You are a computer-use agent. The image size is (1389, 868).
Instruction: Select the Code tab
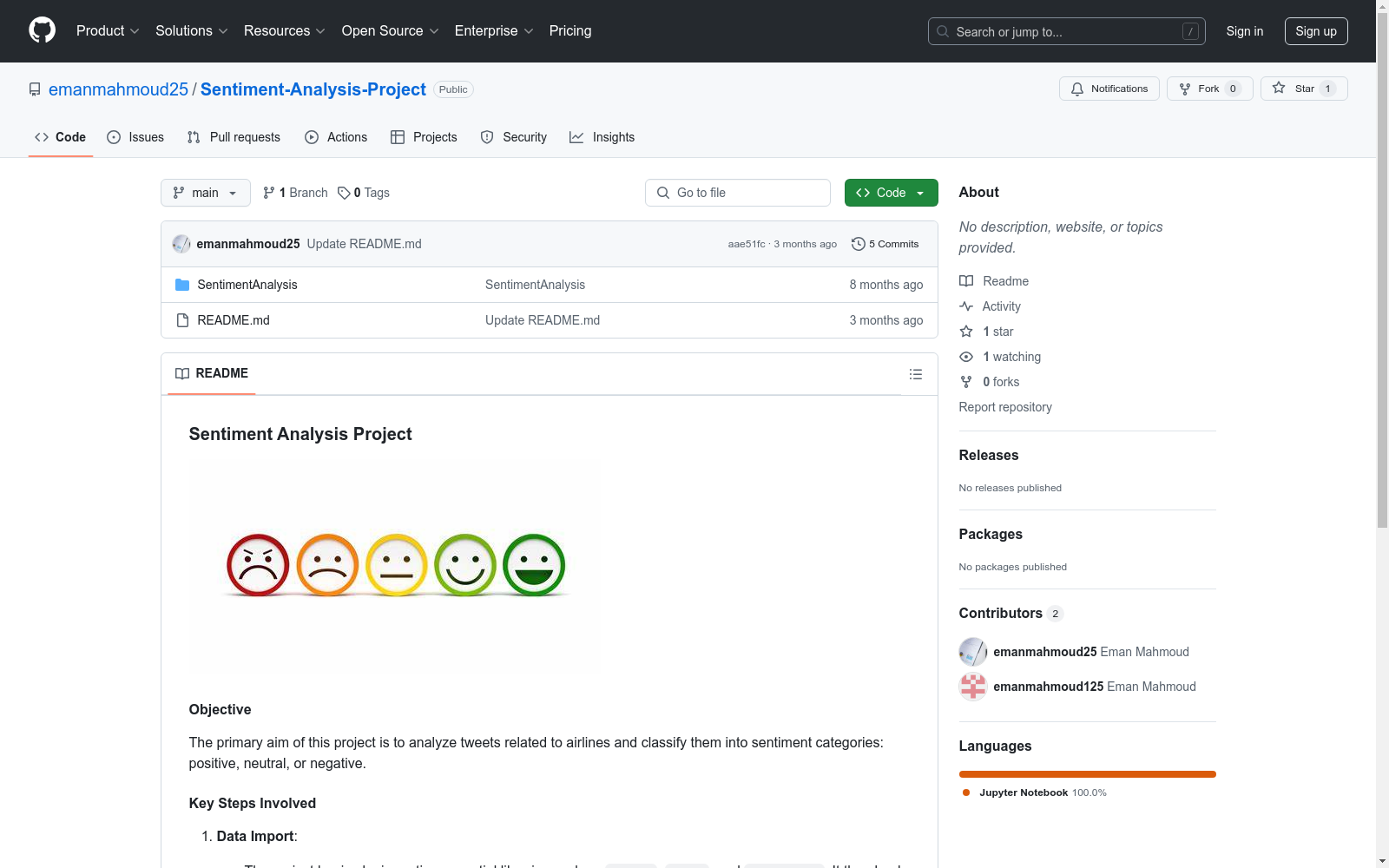pos(61,137)
